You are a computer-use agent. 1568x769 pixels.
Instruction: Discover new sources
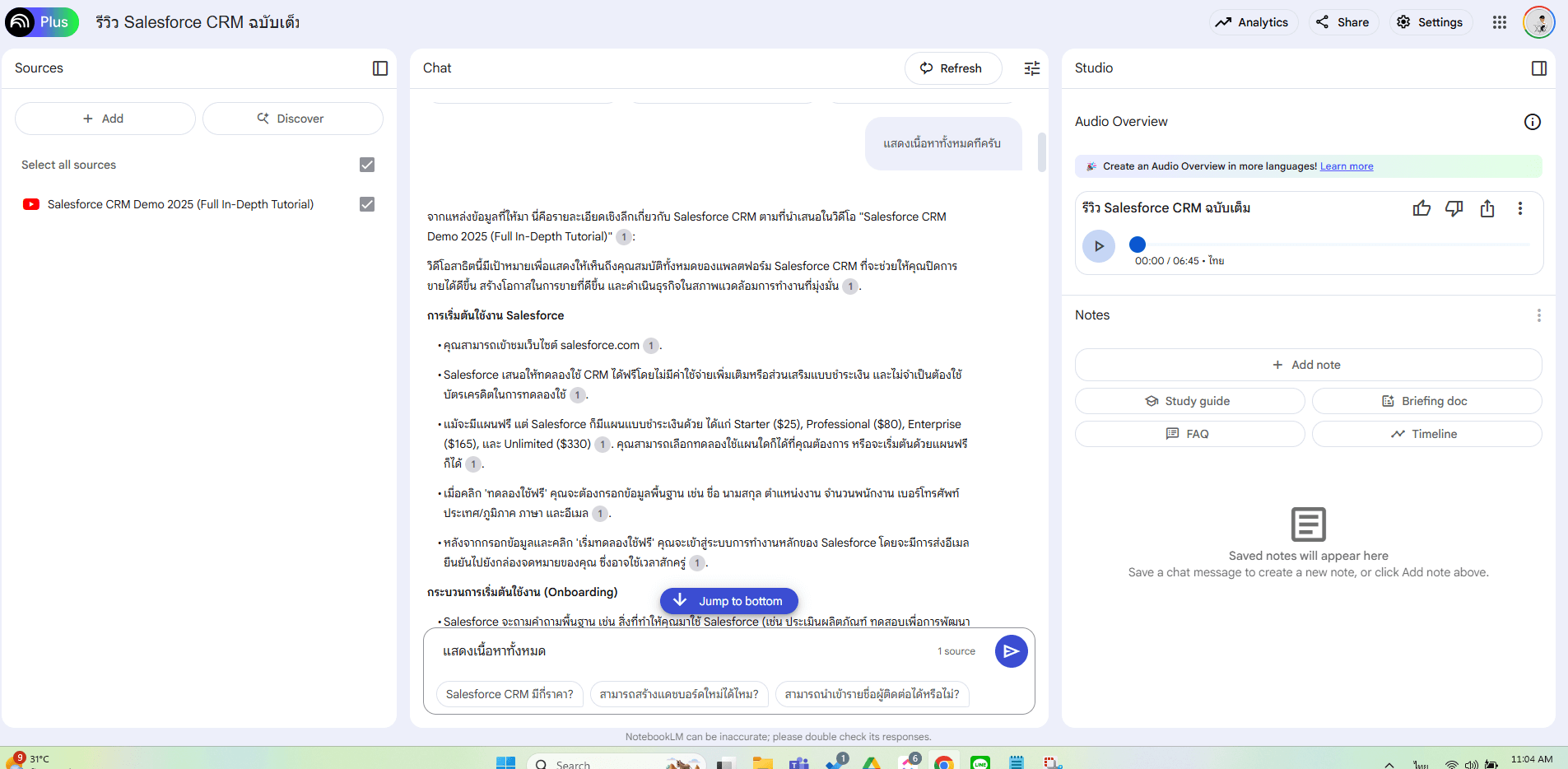(292, 119)
